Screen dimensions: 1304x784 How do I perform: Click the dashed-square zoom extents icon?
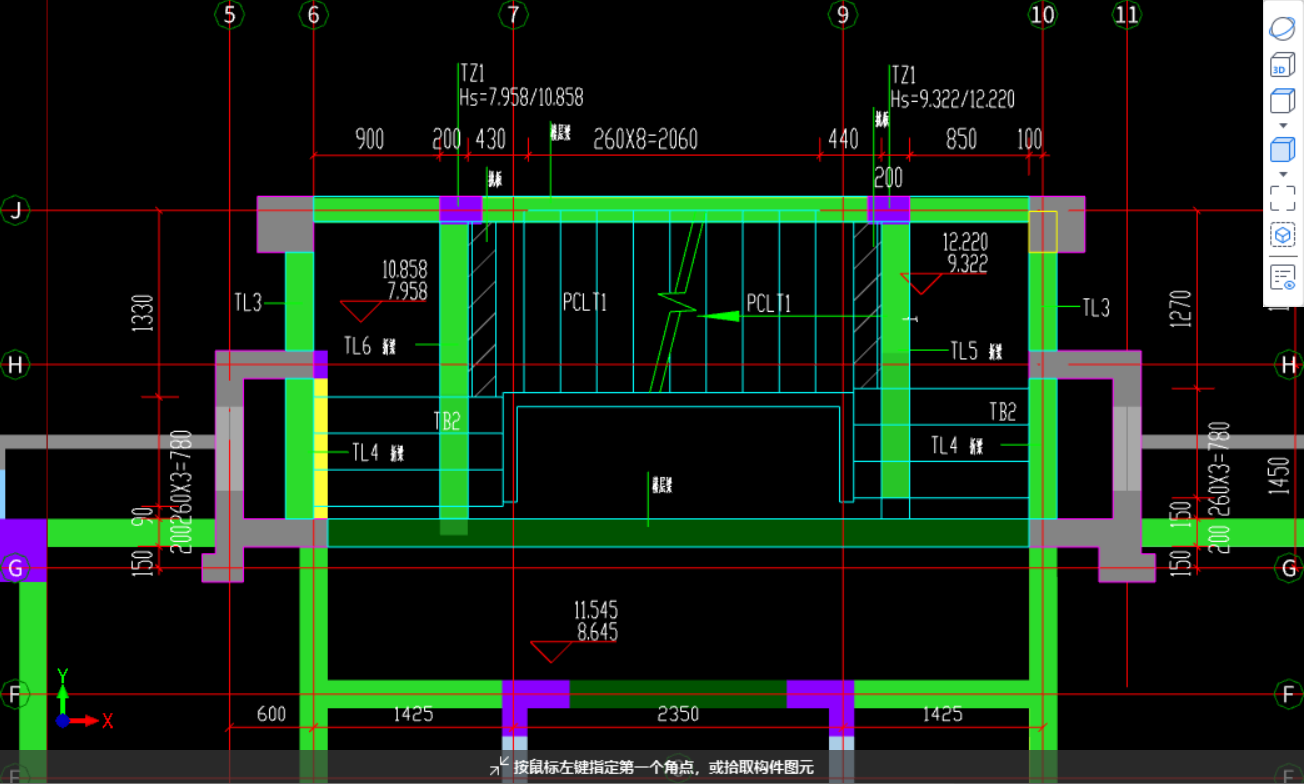(1282, 198)
